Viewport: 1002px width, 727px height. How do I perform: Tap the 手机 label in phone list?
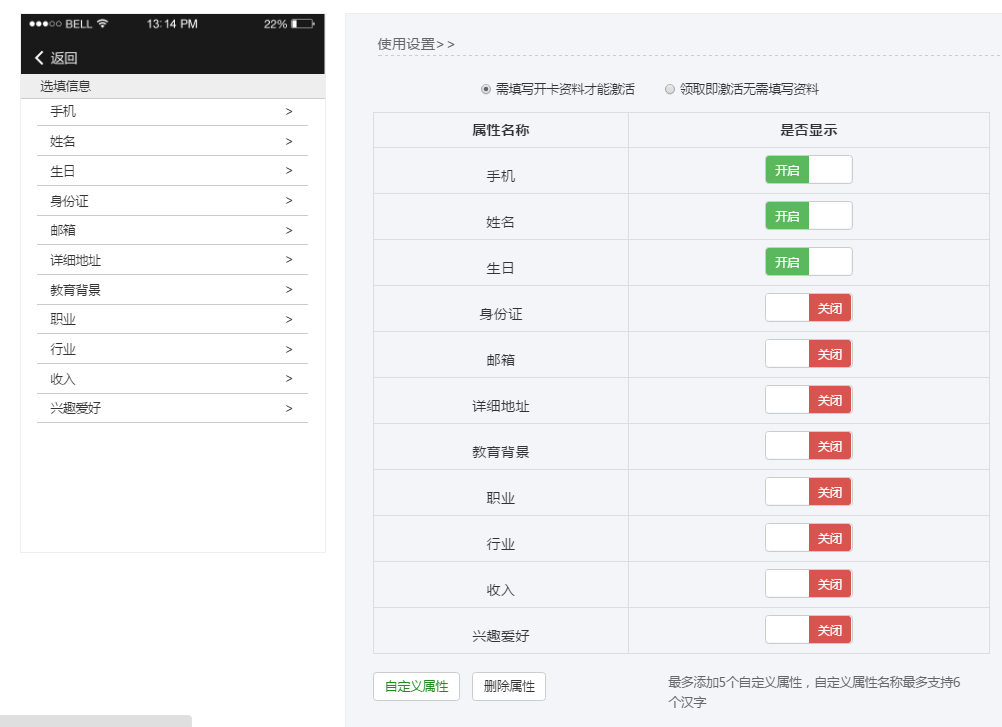click(63, 111)
